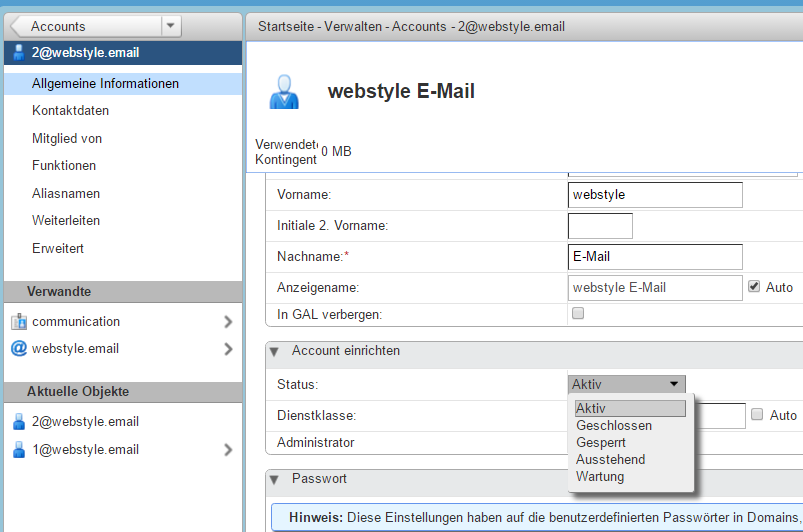Screen dimensions: 803x532
Task: Click the chevron arrow beside communication
Action: pos(228,322)
